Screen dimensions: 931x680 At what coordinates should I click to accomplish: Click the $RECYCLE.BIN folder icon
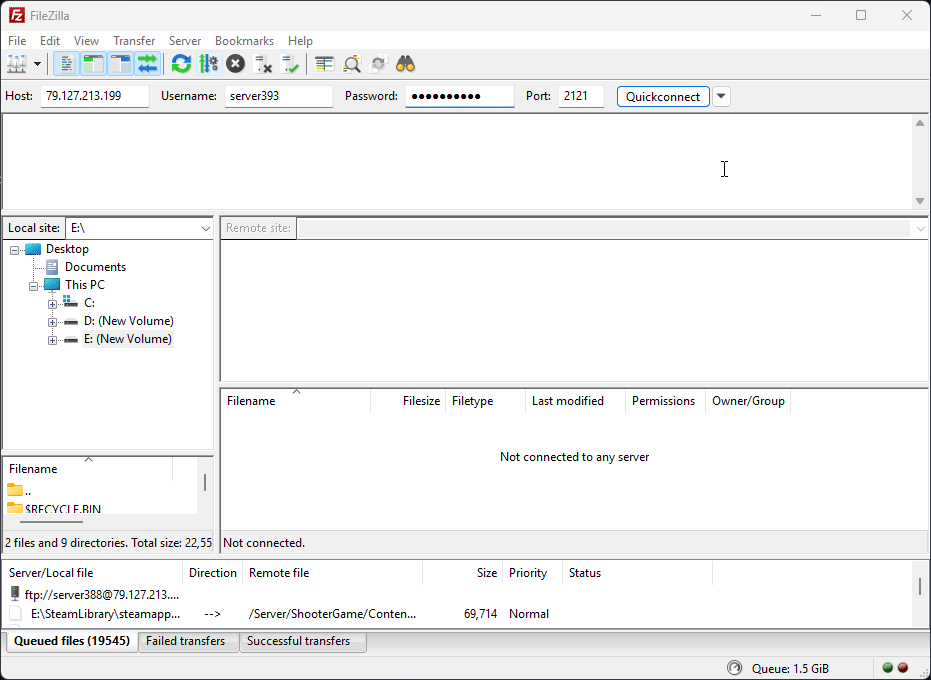tap(15, 508)
